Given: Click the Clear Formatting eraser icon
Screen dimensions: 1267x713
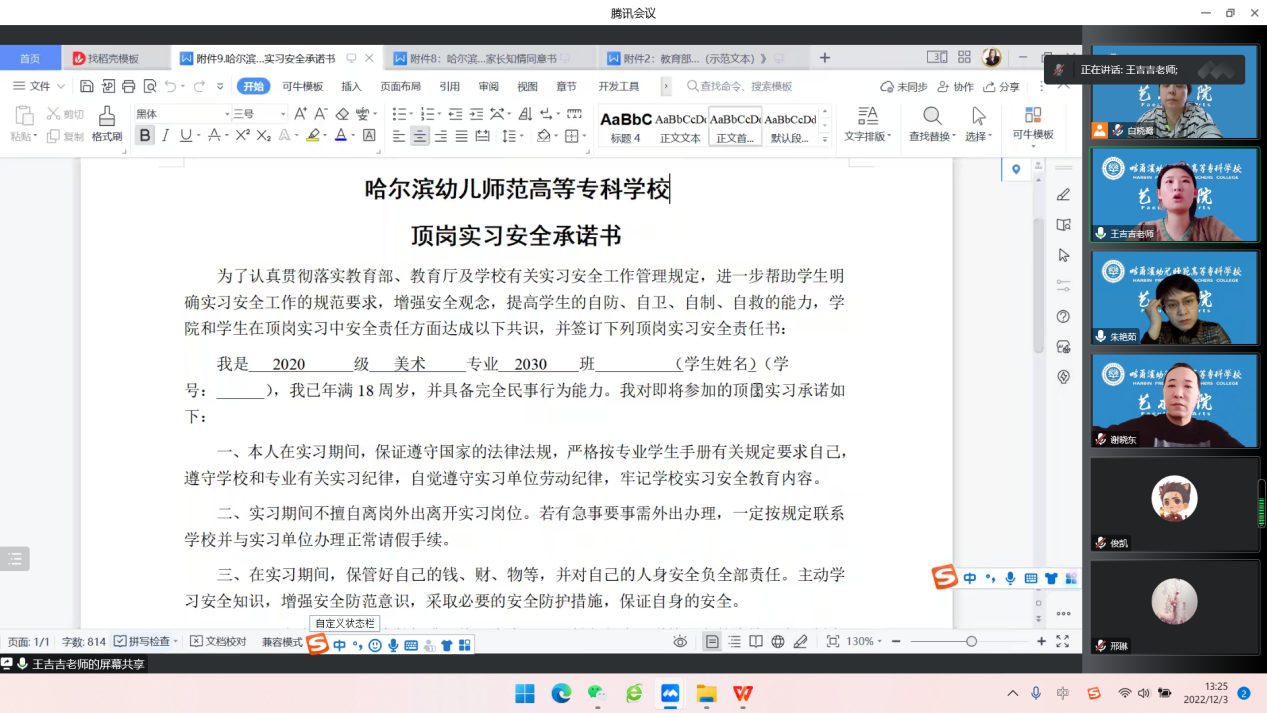Looking at the screenshot, I should pos(342,114).
